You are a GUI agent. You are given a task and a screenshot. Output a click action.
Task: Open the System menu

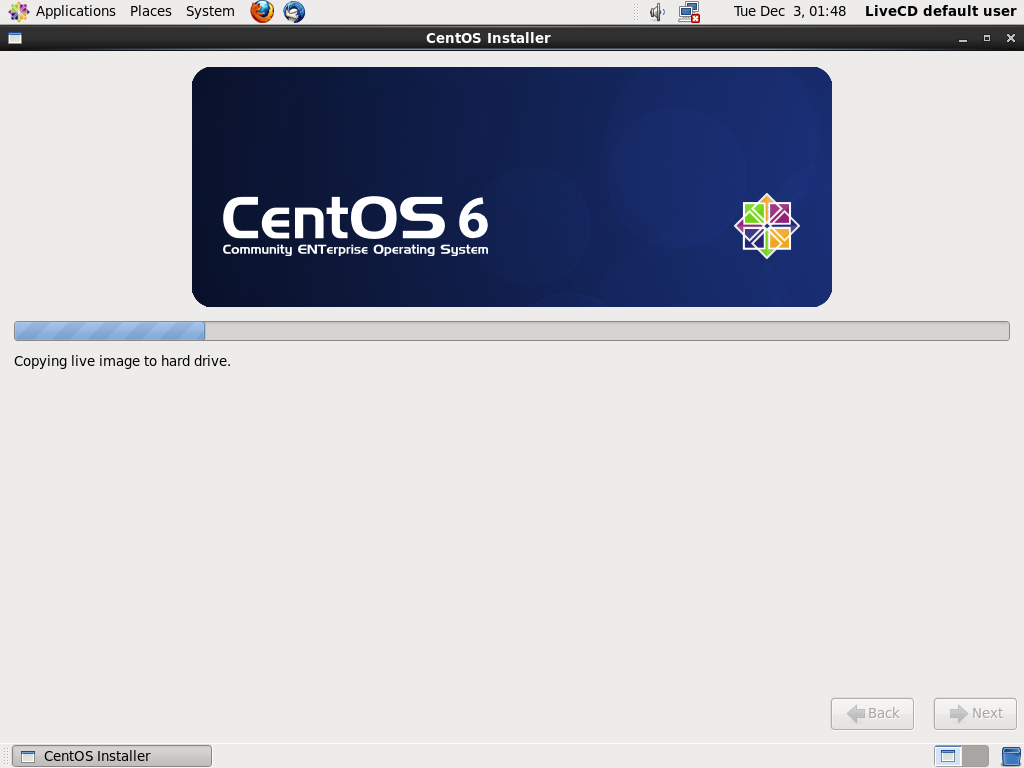pos(209,11)
